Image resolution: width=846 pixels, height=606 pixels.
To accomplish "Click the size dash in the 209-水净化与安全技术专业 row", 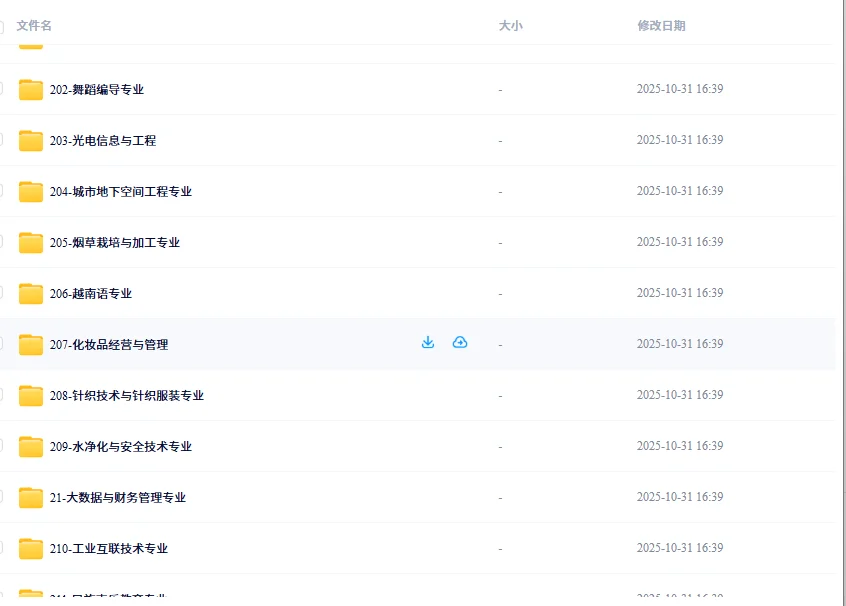I will (500, 447).
